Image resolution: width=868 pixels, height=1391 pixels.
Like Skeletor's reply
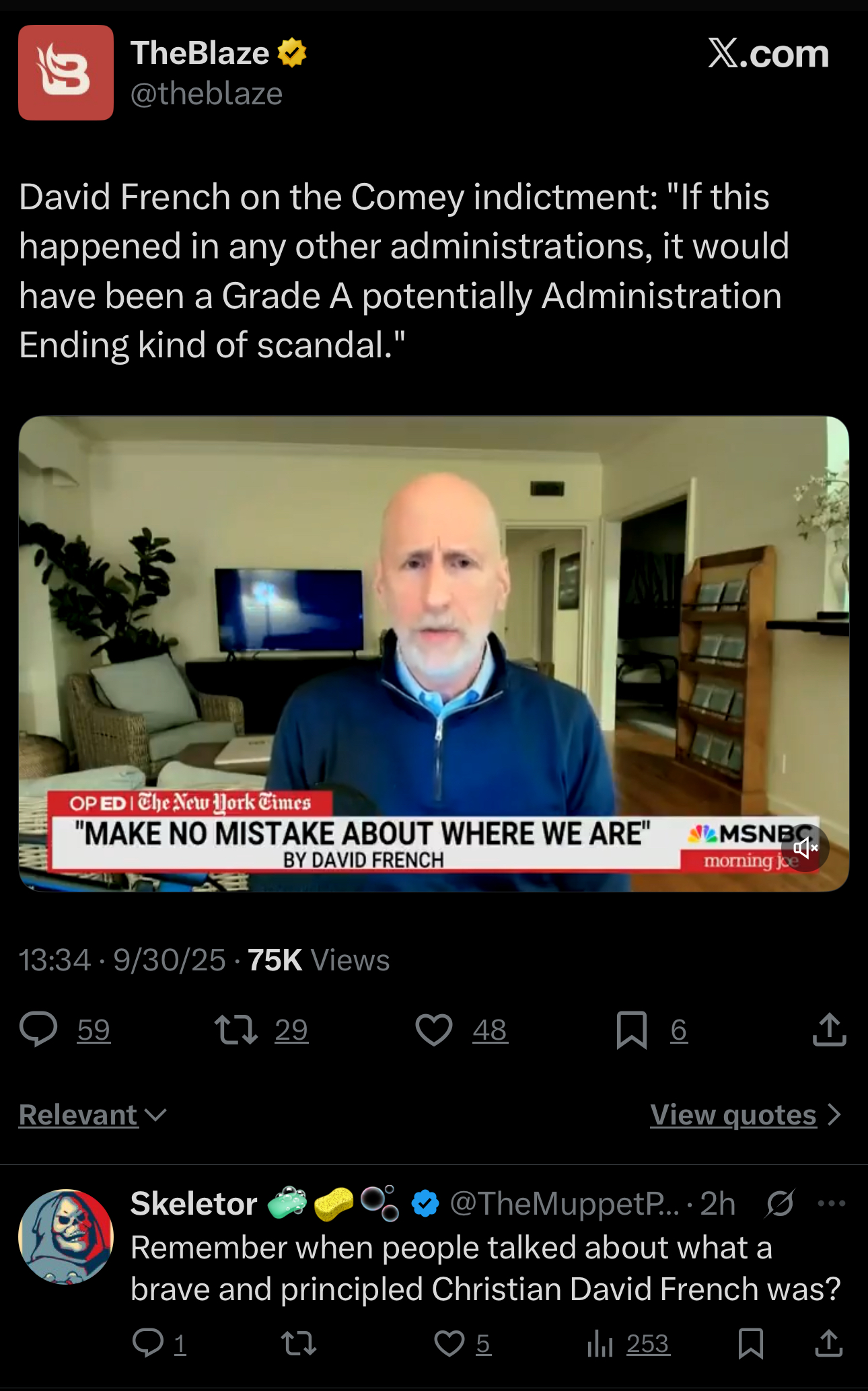point(449,1344)
